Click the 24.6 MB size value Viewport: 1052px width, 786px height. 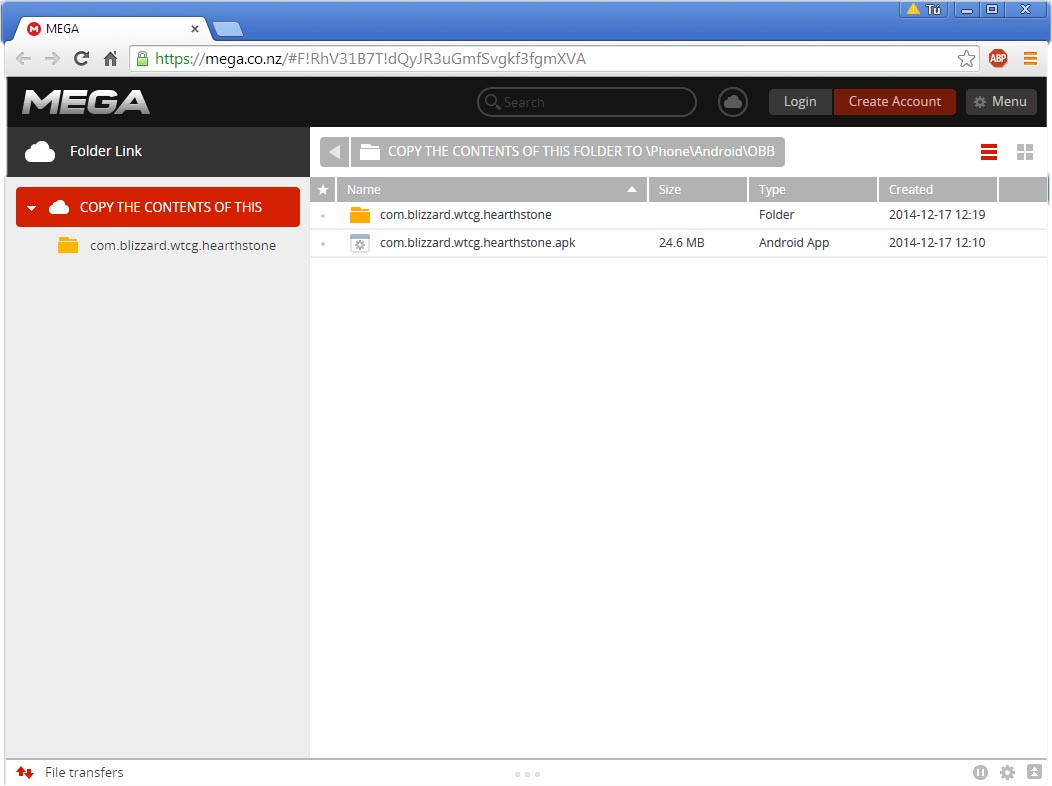[682, 243]
